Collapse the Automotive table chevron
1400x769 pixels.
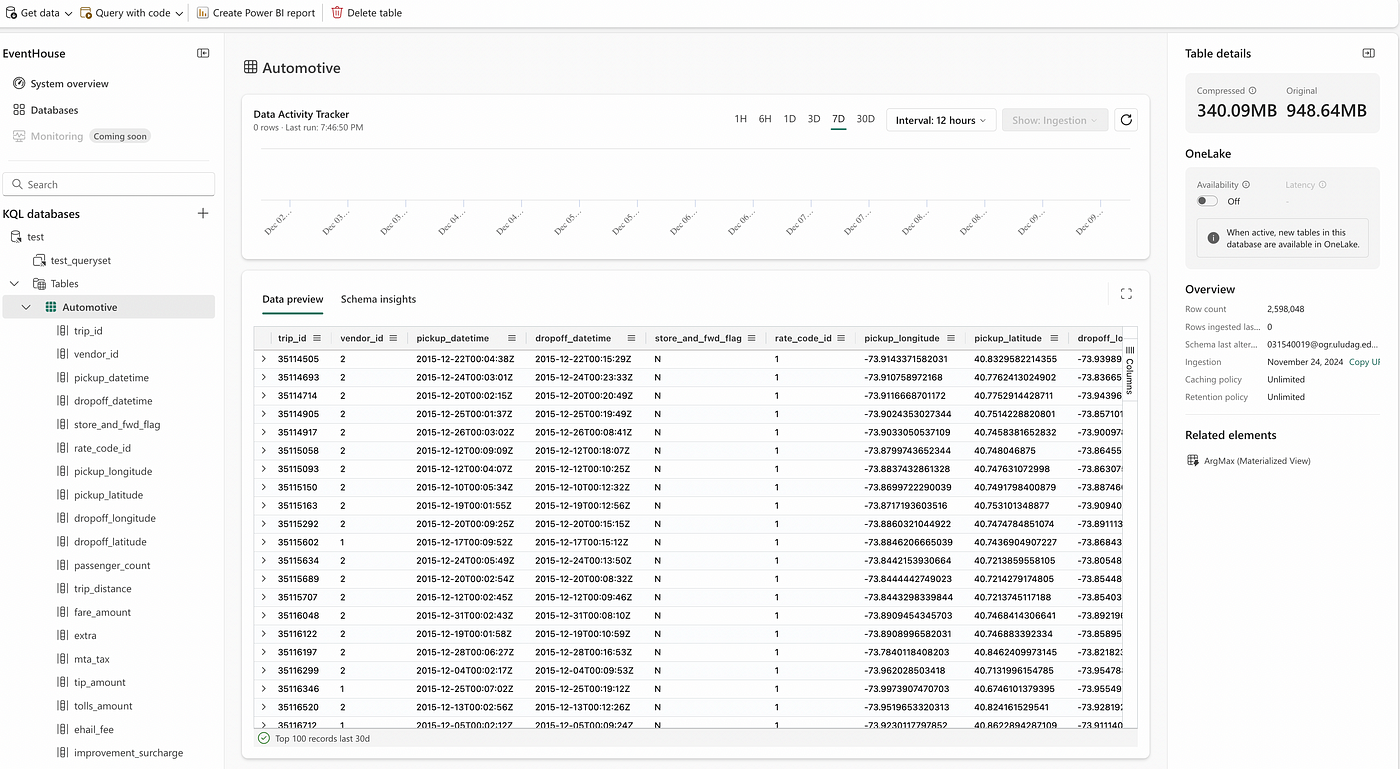(x=26, y=307)
